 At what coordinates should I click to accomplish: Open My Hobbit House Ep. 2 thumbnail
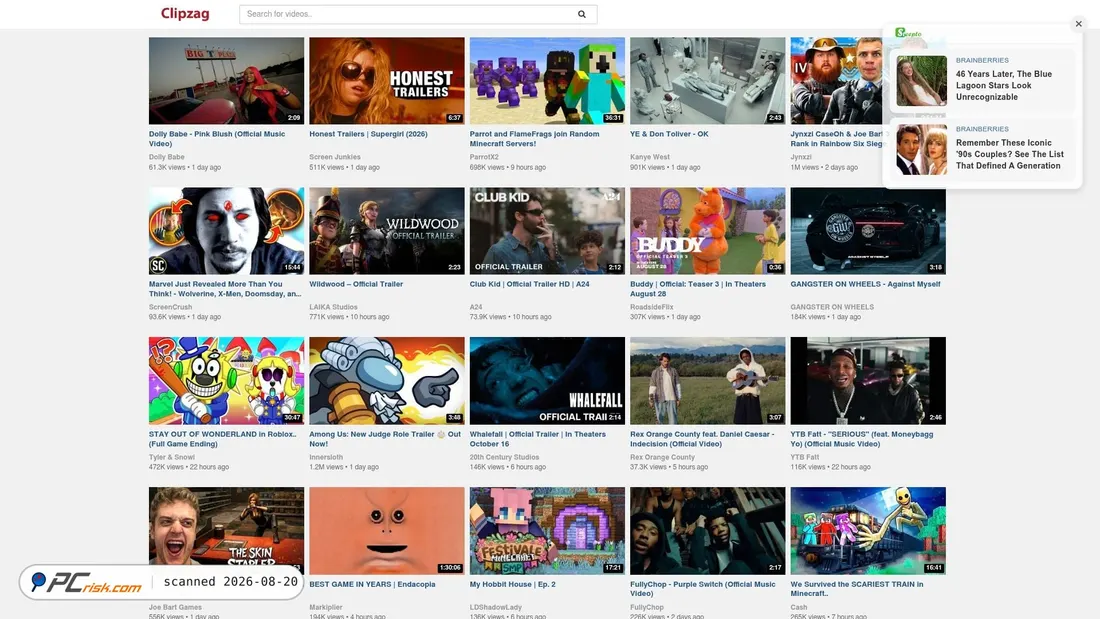547,531
